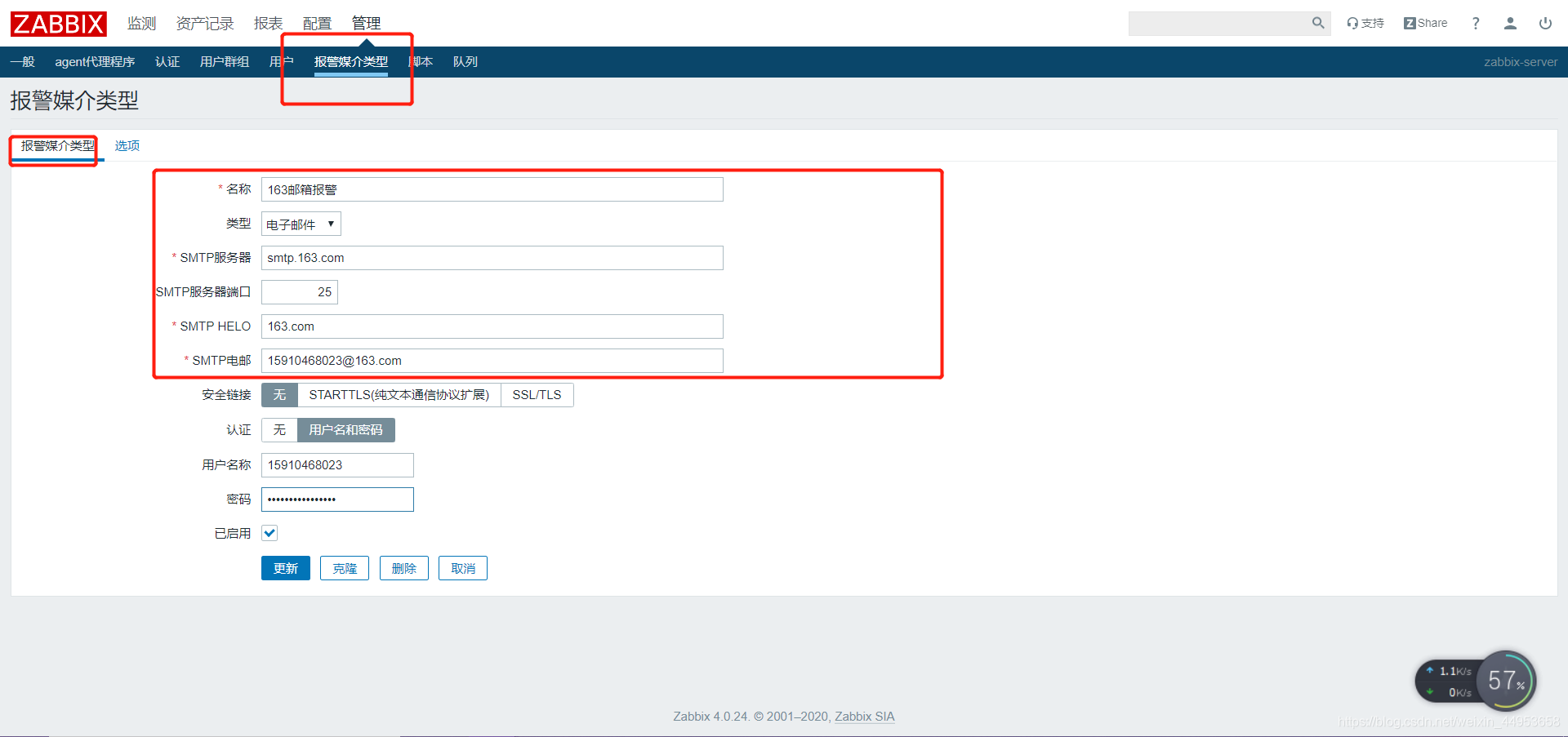
Task: Click the zabbix-server label
Action: [x=1521, y=62]
